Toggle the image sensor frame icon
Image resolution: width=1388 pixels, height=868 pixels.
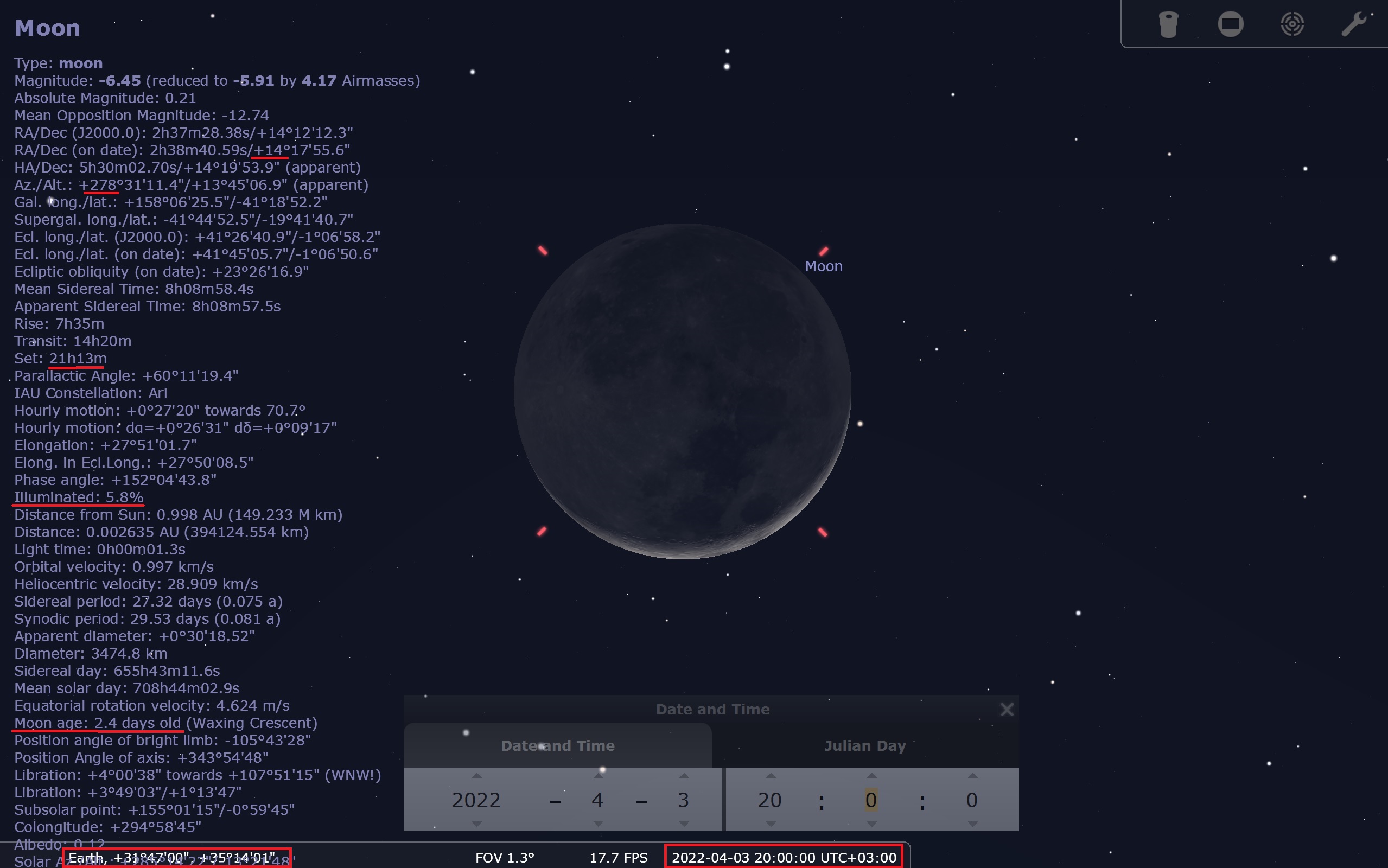1230,24
